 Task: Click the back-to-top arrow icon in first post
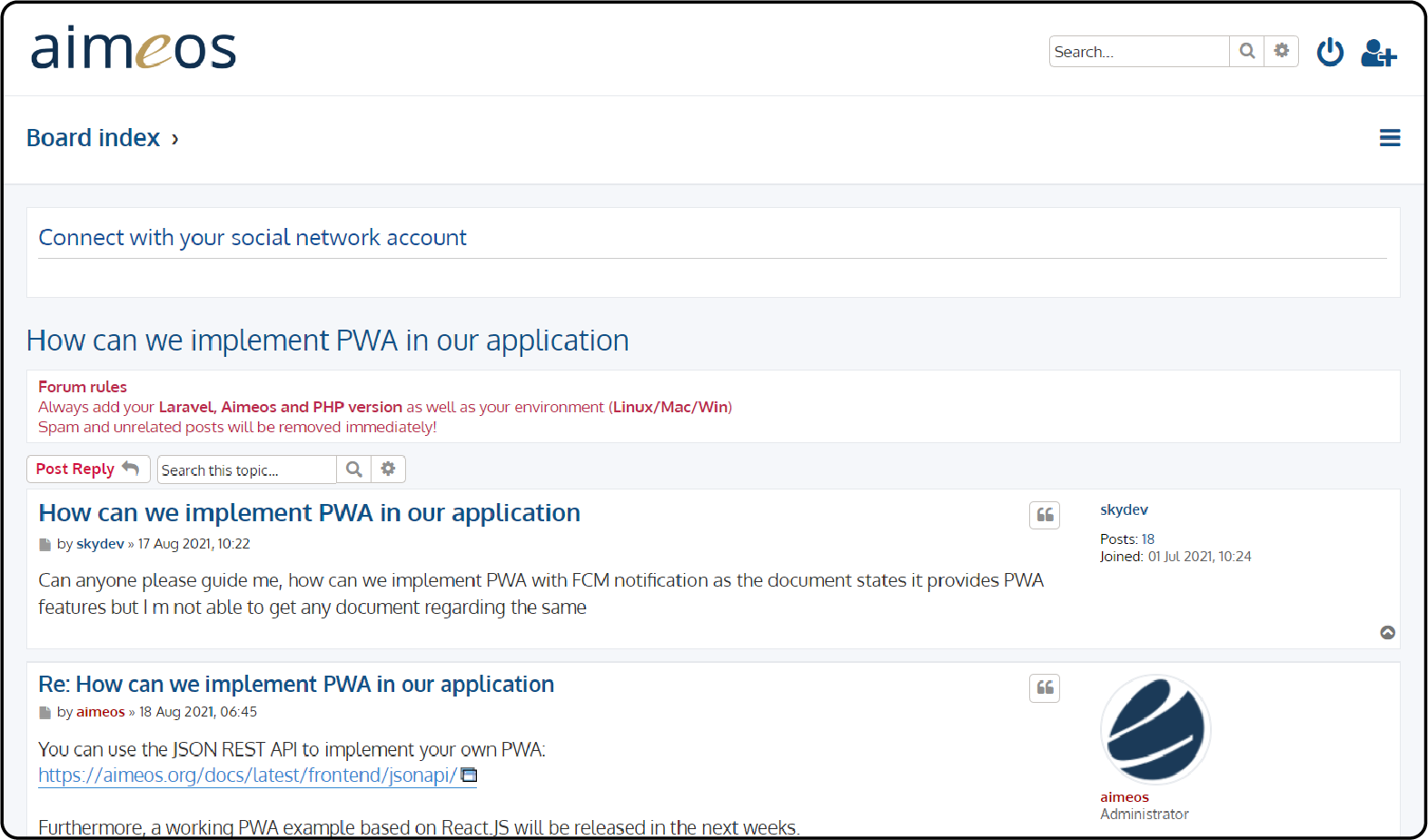click(x=1388, y=633)
